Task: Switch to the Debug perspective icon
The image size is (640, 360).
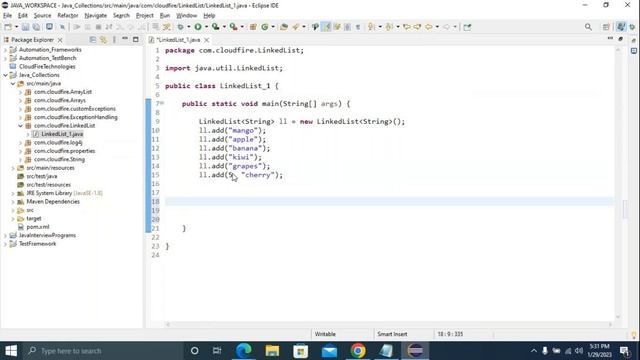Action: 632,27
